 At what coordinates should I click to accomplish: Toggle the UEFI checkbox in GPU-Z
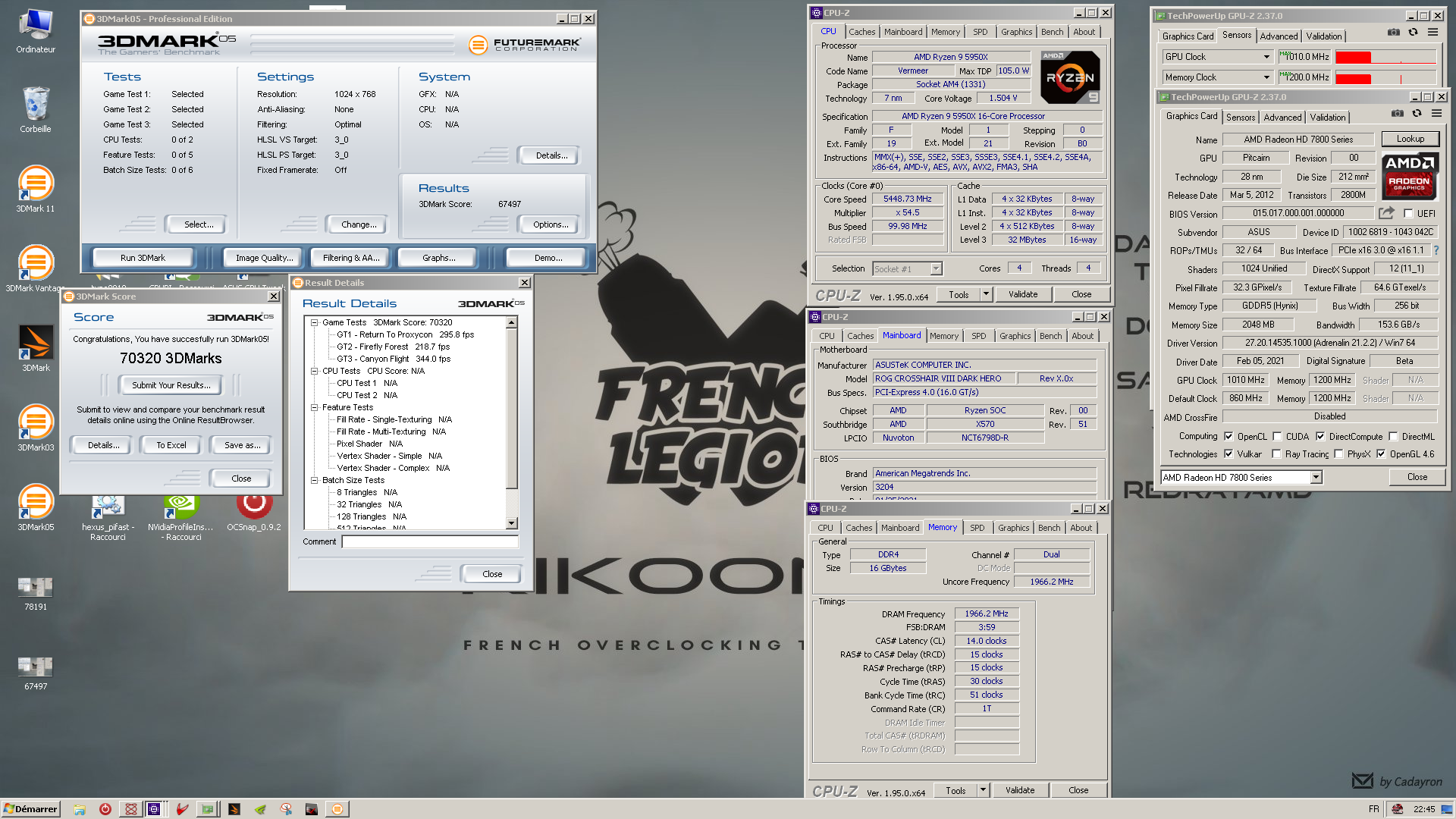pyautogui.click(x=1408, y=214)
